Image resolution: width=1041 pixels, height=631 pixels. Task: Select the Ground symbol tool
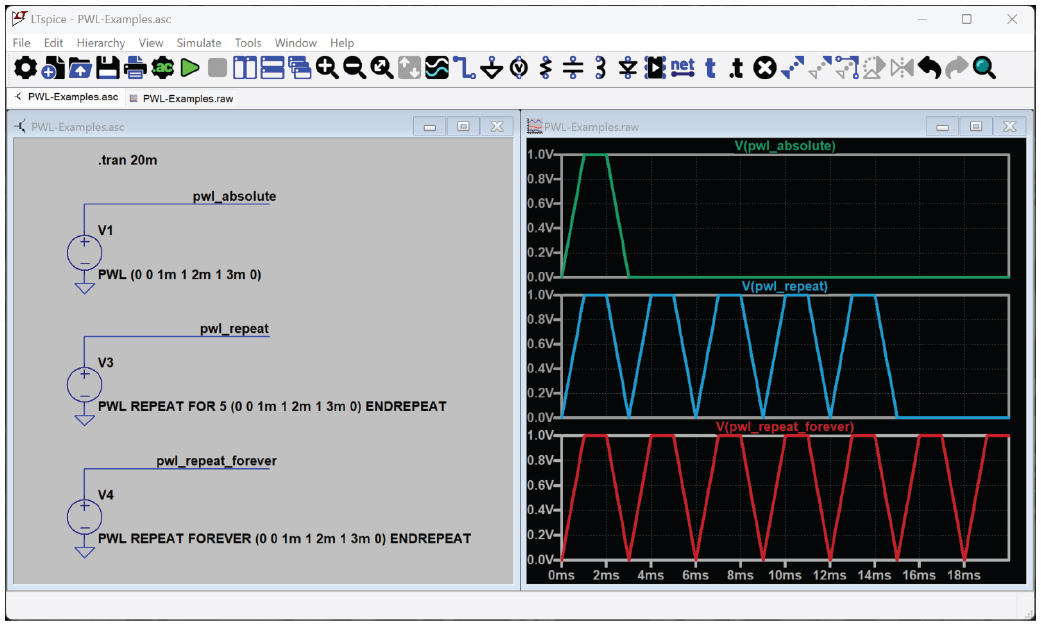tap(491, 68)
